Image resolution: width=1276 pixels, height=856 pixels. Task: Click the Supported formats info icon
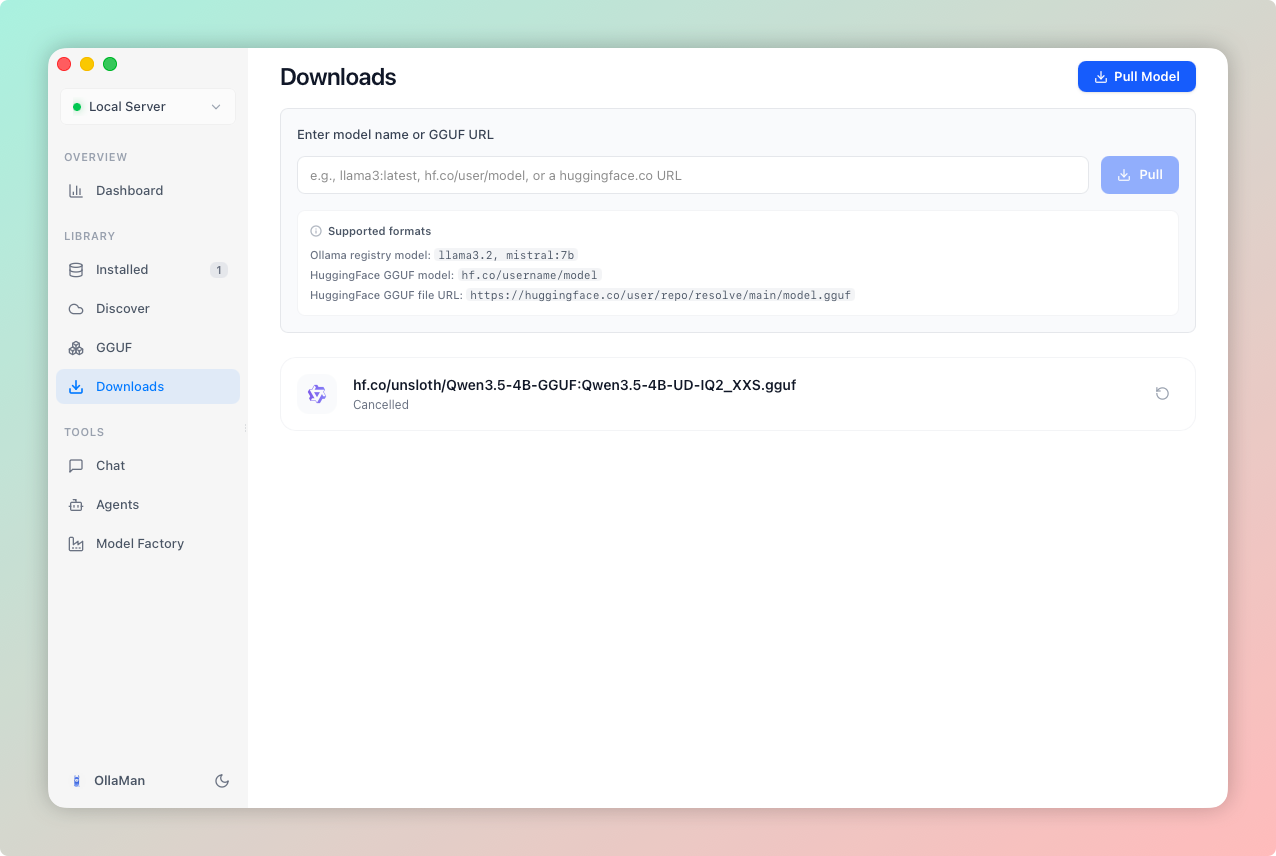316,231
